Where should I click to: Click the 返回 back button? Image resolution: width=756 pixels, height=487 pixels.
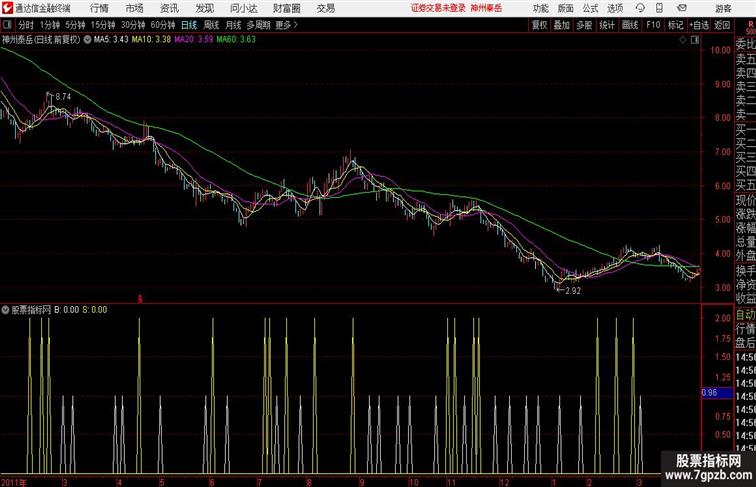coord(722,25)
